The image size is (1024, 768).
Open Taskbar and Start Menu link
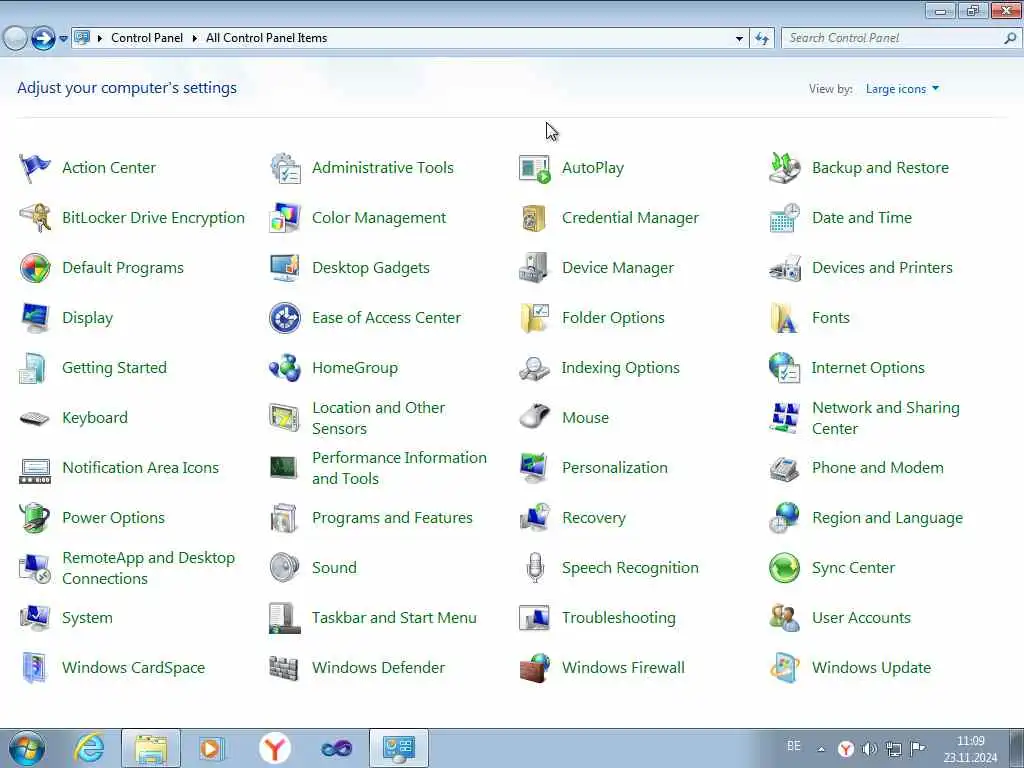(394, 618)
